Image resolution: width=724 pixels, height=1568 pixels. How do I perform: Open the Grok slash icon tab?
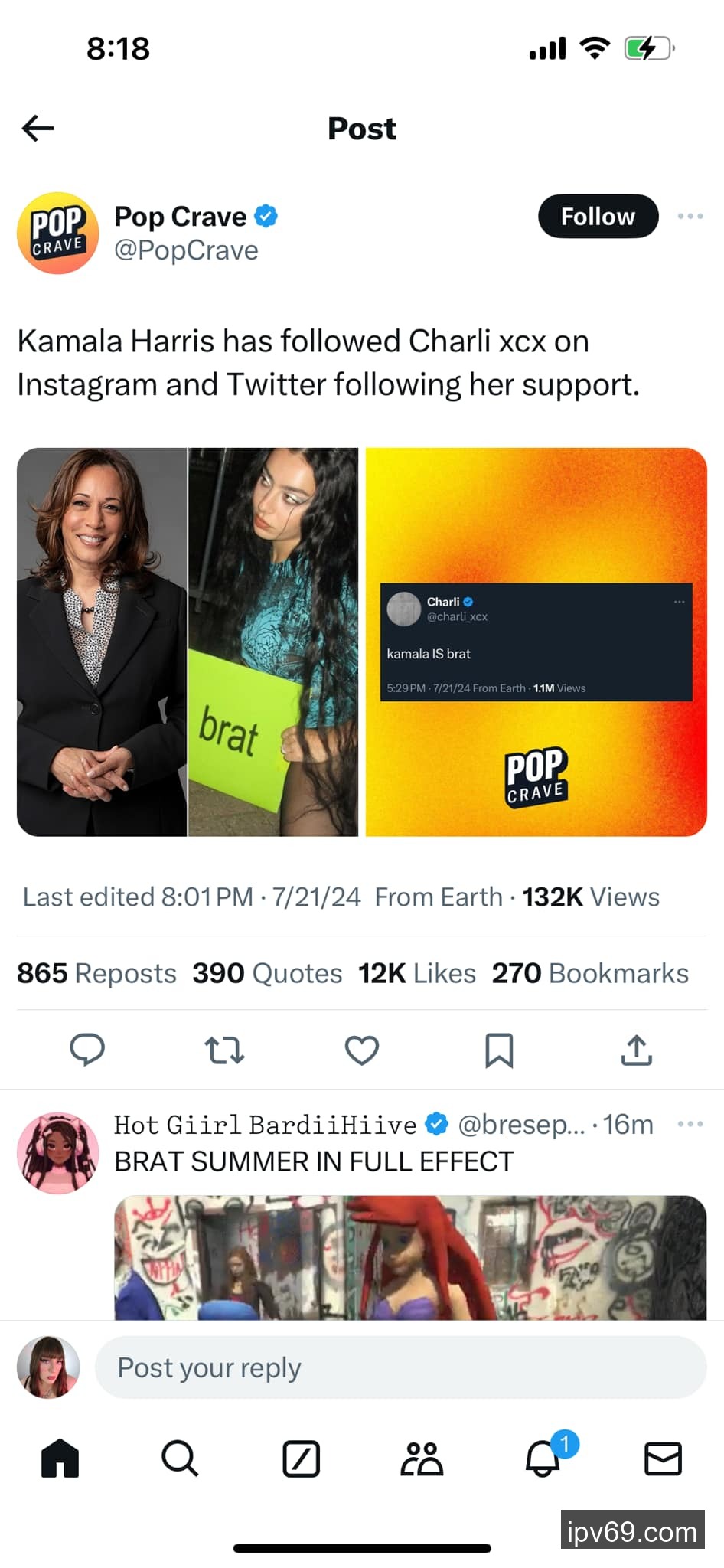[x=301, y=1458]
